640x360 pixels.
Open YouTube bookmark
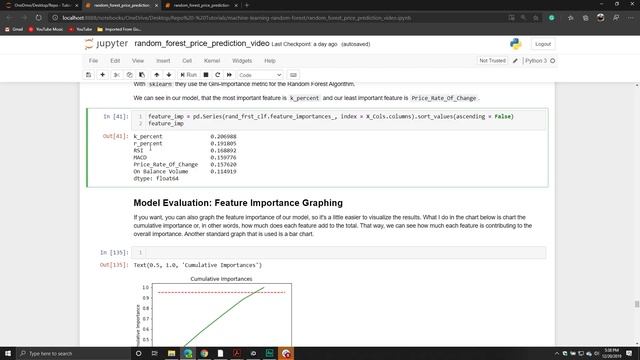(81, 29)
